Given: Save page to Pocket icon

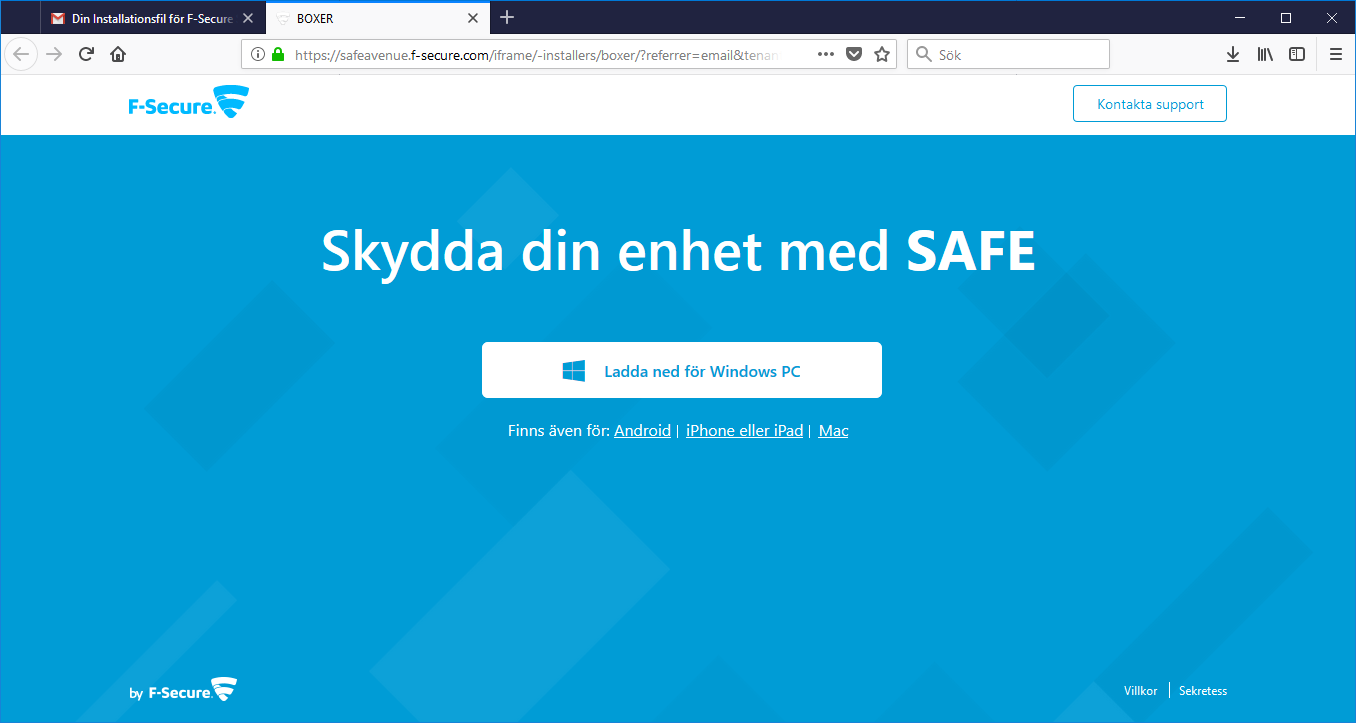Looking at the screenshot, I should (x=854, y=54).
